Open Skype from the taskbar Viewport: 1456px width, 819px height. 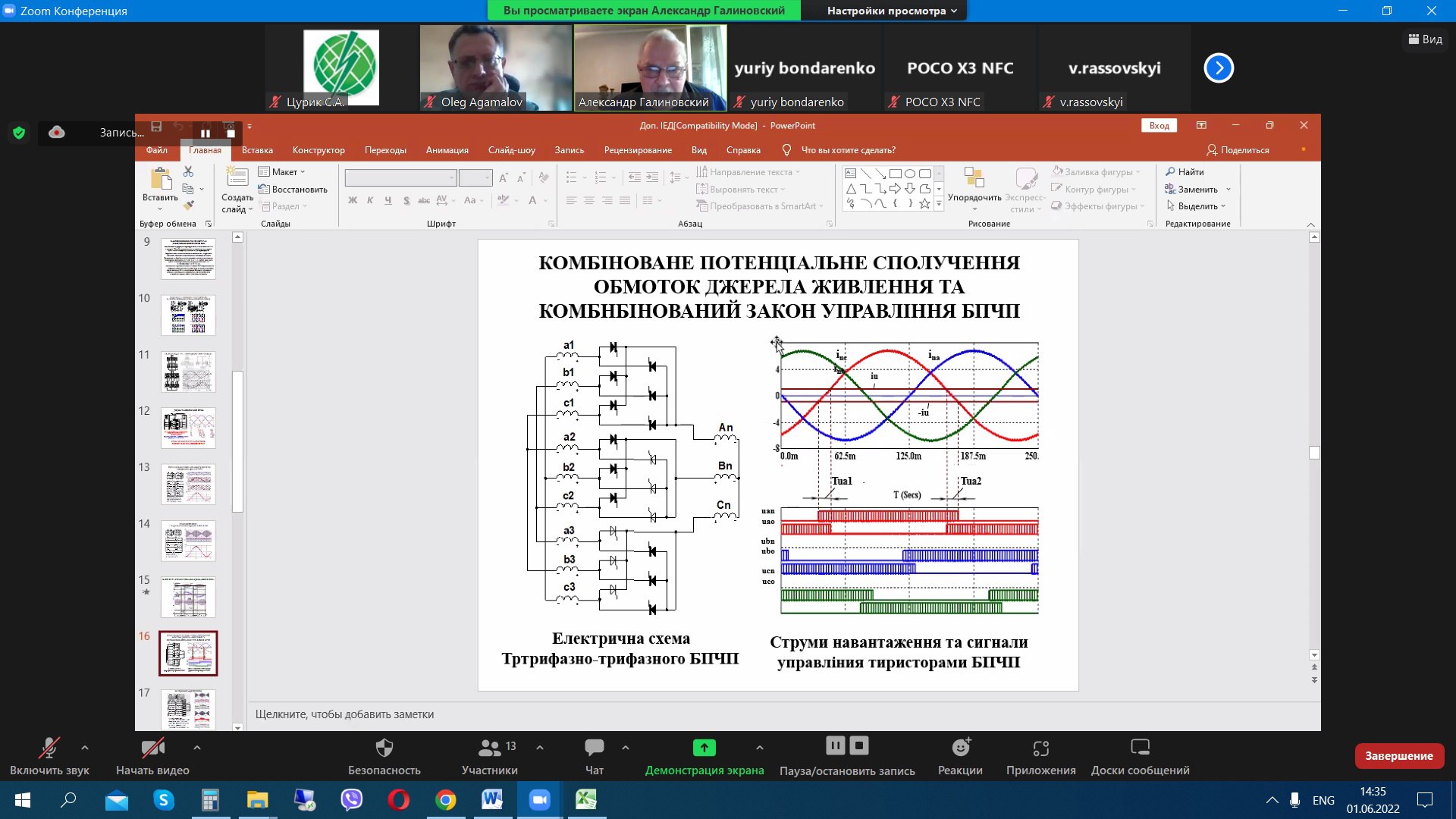(x=163, y=800)
